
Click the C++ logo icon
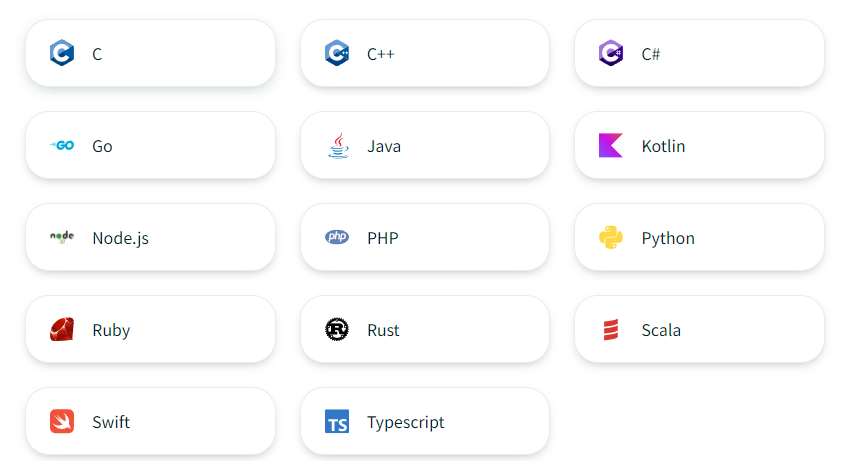point(337,53)
